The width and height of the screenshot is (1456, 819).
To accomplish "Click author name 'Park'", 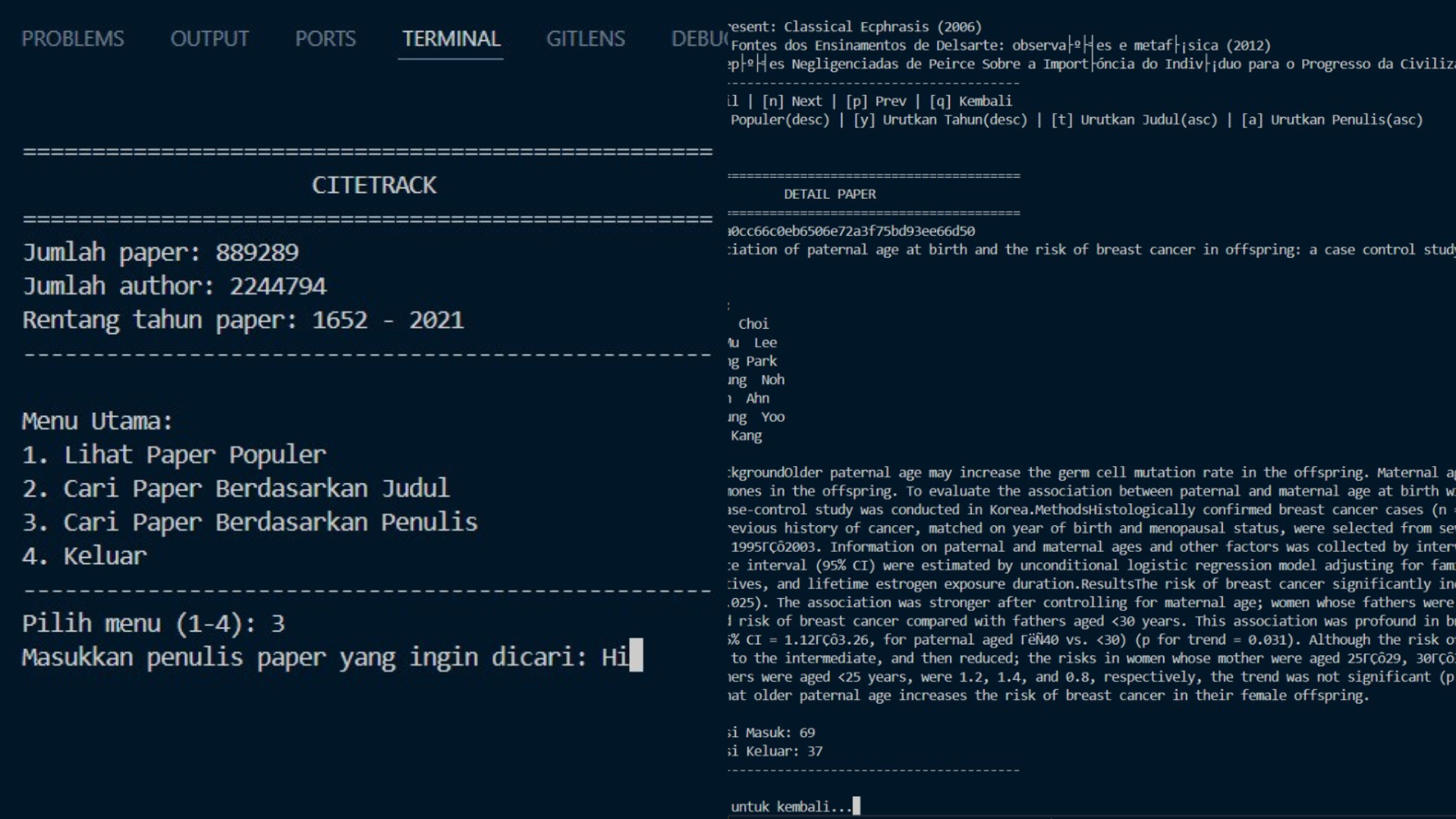I will tap(762, 361).
